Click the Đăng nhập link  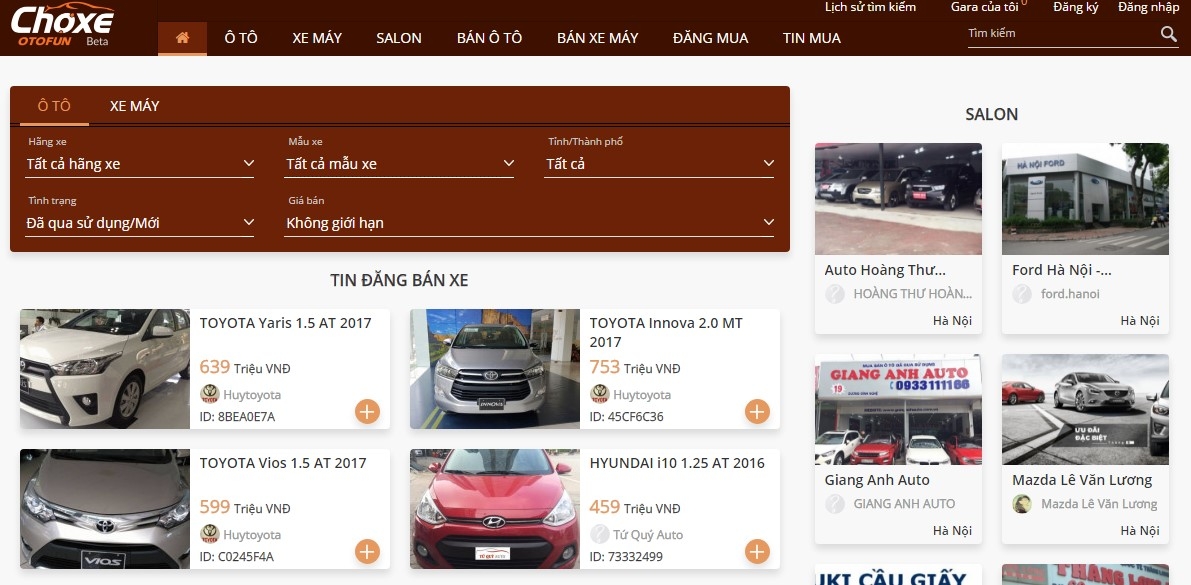(x=1148, y=7)
